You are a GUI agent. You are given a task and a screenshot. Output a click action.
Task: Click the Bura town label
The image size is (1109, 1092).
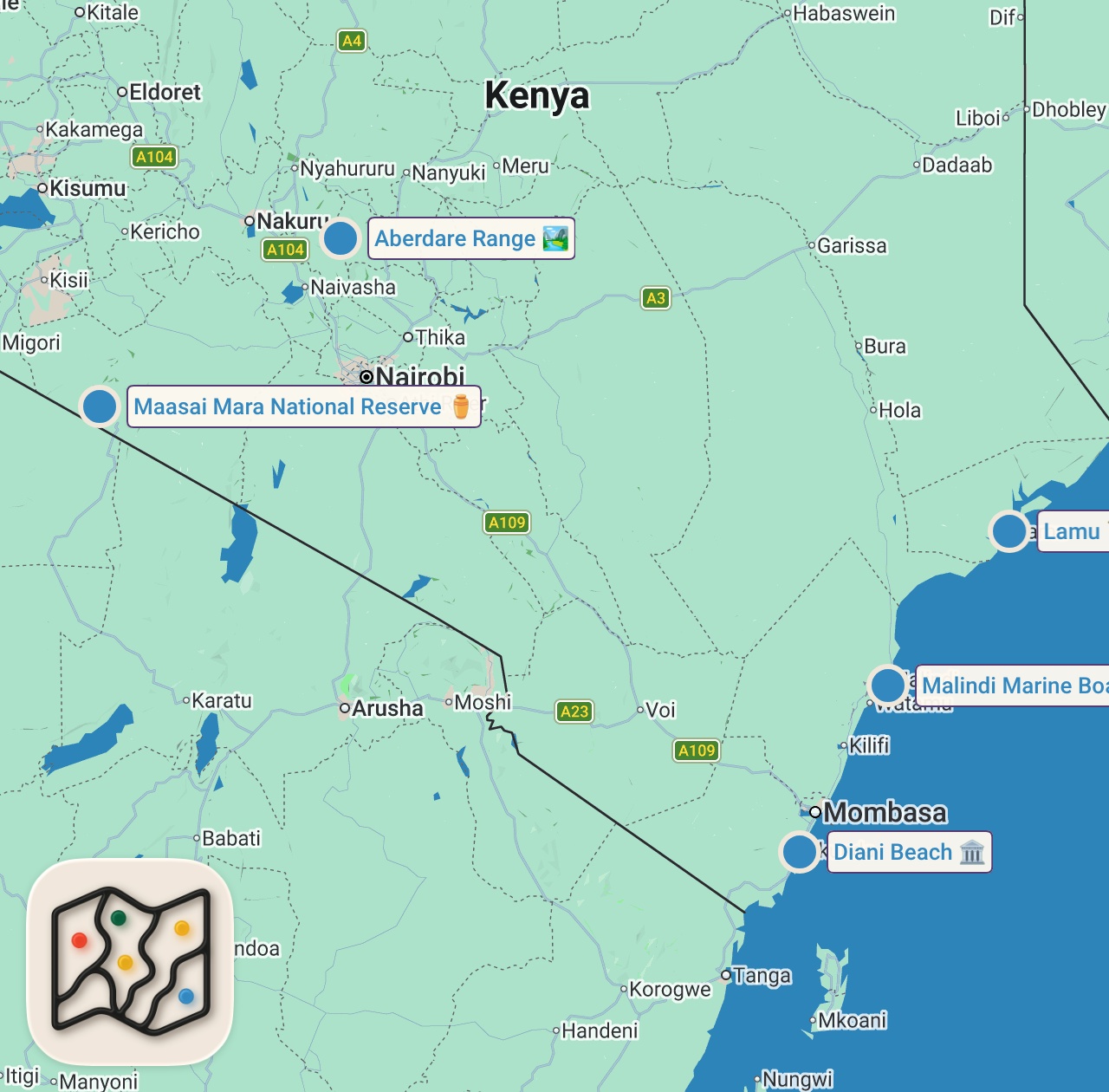(885, 346)
